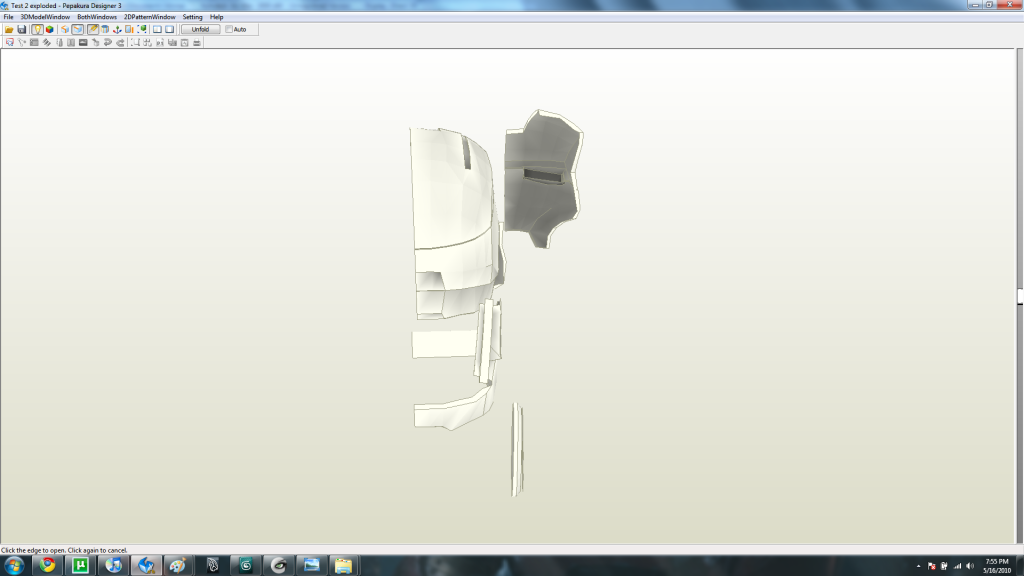Viewport: 1024px width, 576px height.
Task: Open the BothWindows menu
Action: (x=97, y=17)
